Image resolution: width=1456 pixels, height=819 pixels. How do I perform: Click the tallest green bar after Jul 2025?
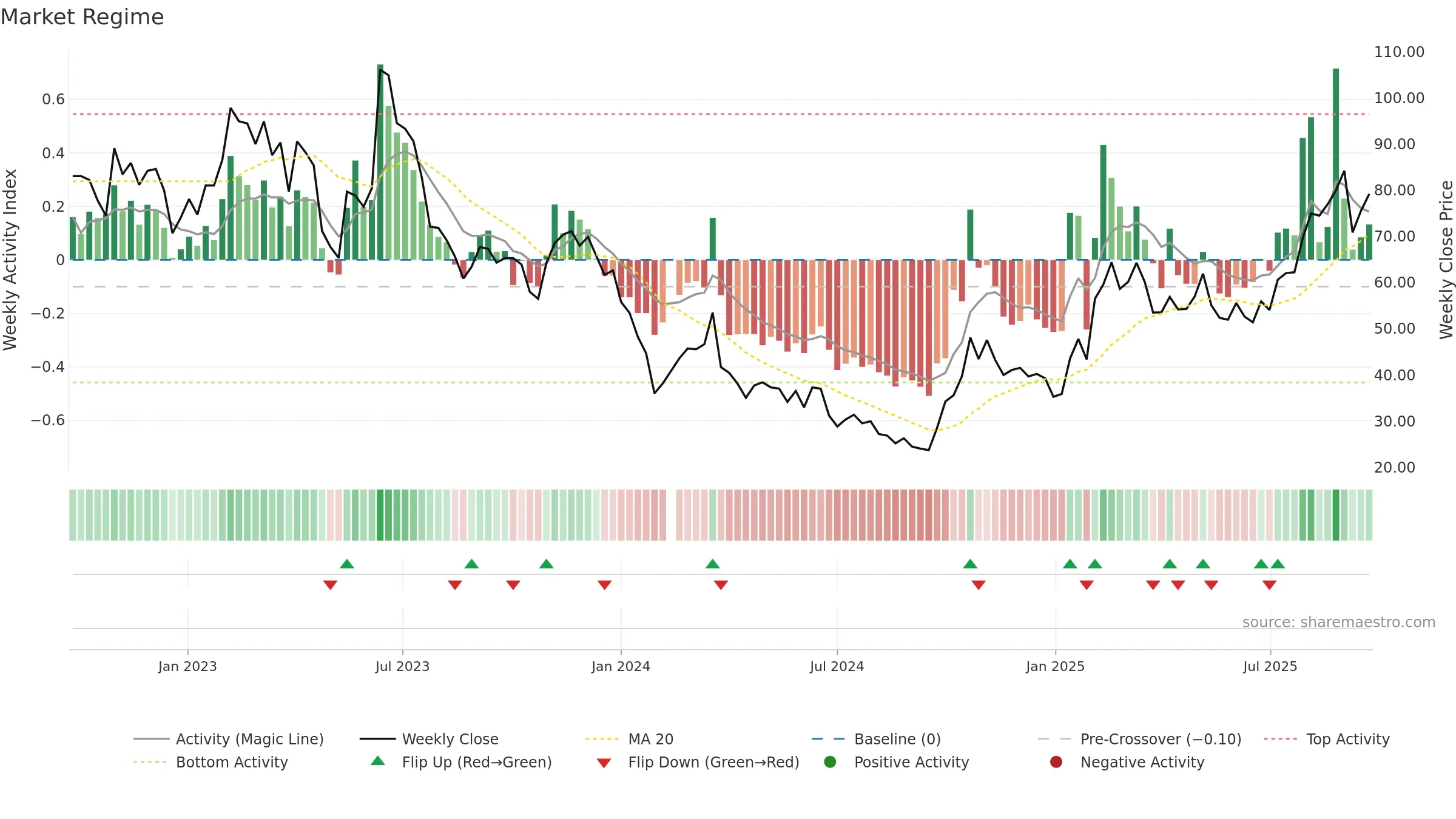coord(1336,164)
